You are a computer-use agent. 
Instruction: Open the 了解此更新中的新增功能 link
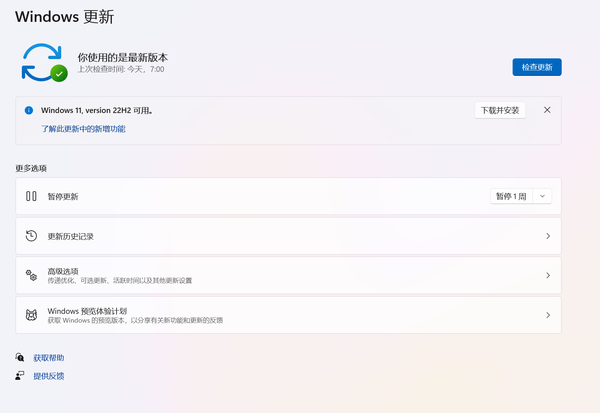(x=83, y=129)
